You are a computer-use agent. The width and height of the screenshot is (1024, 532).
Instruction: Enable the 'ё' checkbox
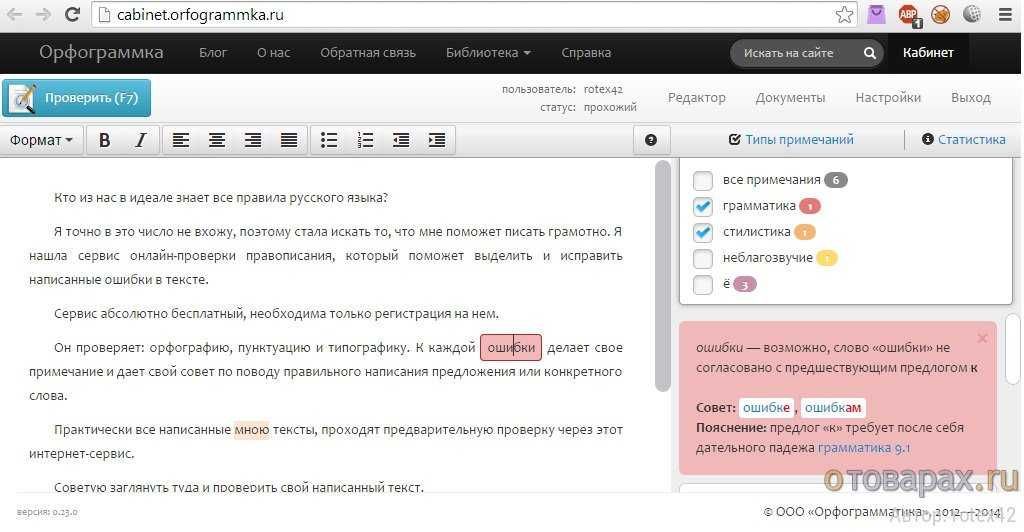[x=703, y=284]
